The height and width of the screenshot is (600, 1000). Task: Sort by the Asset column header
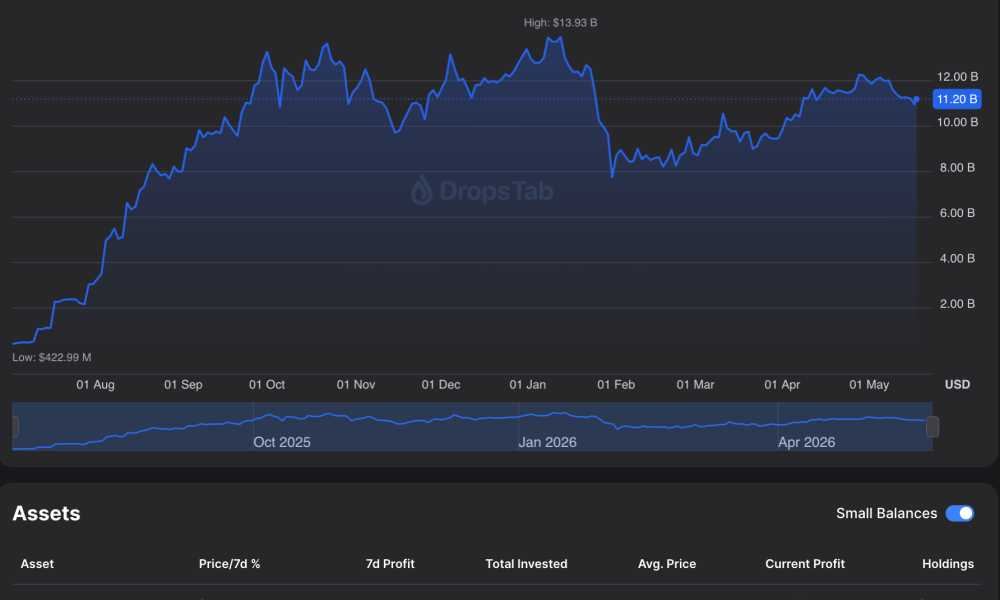(x=37, y=564)
